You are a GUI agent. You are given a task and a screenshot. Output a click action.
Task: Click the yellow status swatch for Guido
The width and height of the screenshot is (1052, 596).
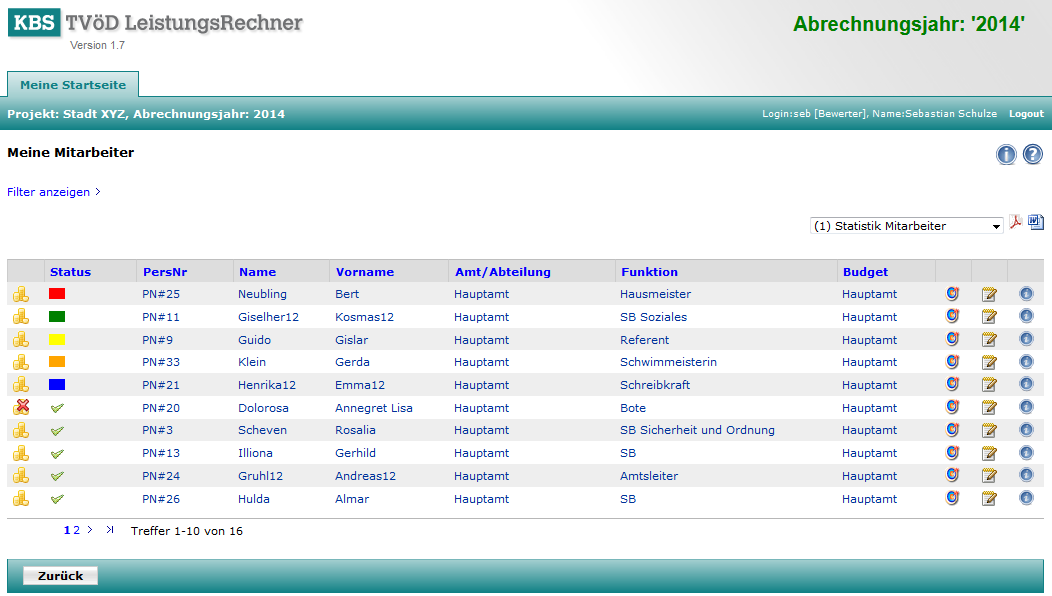(57, 340)
